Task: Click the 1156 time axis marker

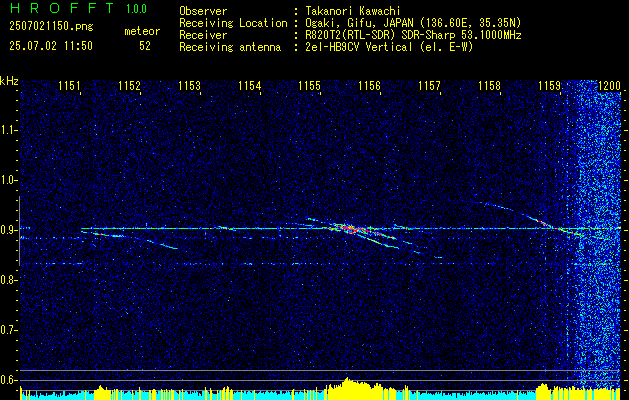Action: pyautogui.click(x=369, y=85)
